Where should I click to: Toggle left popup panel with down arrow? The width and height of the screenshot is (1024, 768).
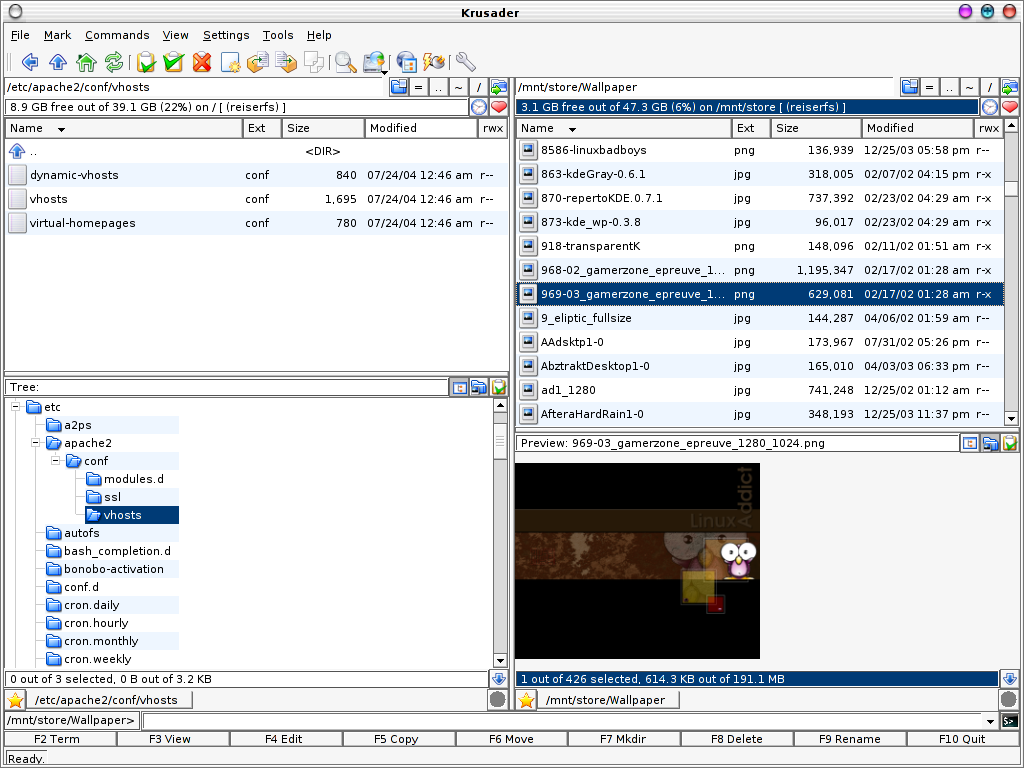tap(499, 679)
